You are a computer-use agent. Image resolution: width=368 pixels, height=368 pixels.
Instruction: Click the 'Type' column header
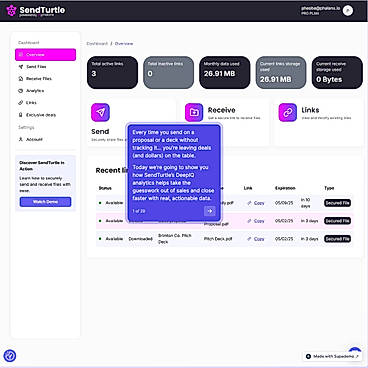point(329,188)
